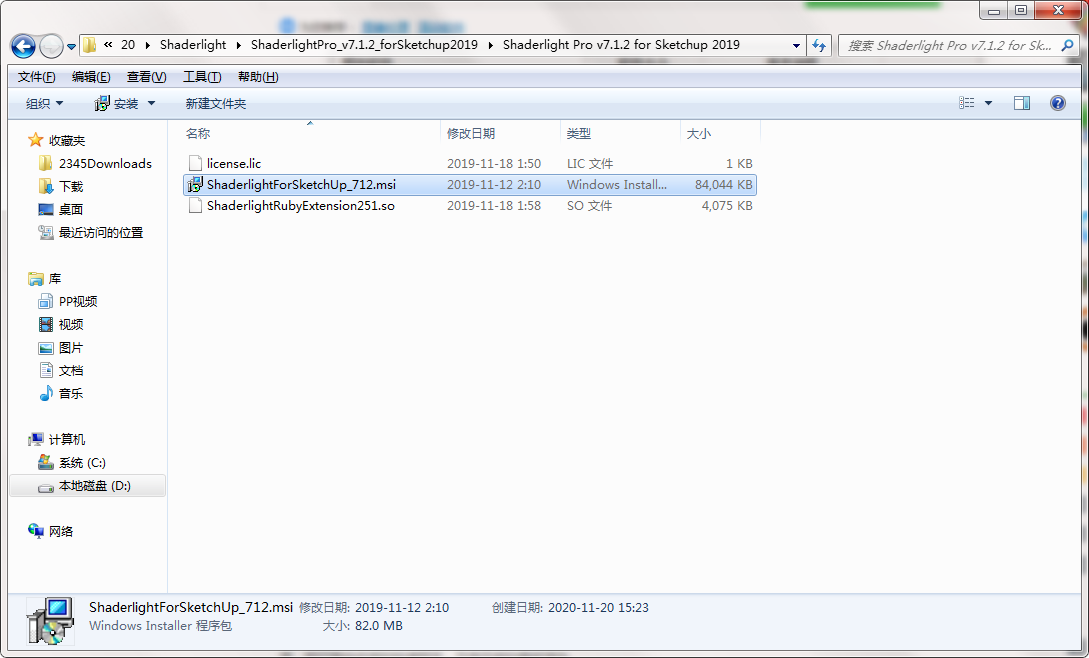Click the refresh button beside address bar
The image size is (1089, 658).
tap(820, 46)
